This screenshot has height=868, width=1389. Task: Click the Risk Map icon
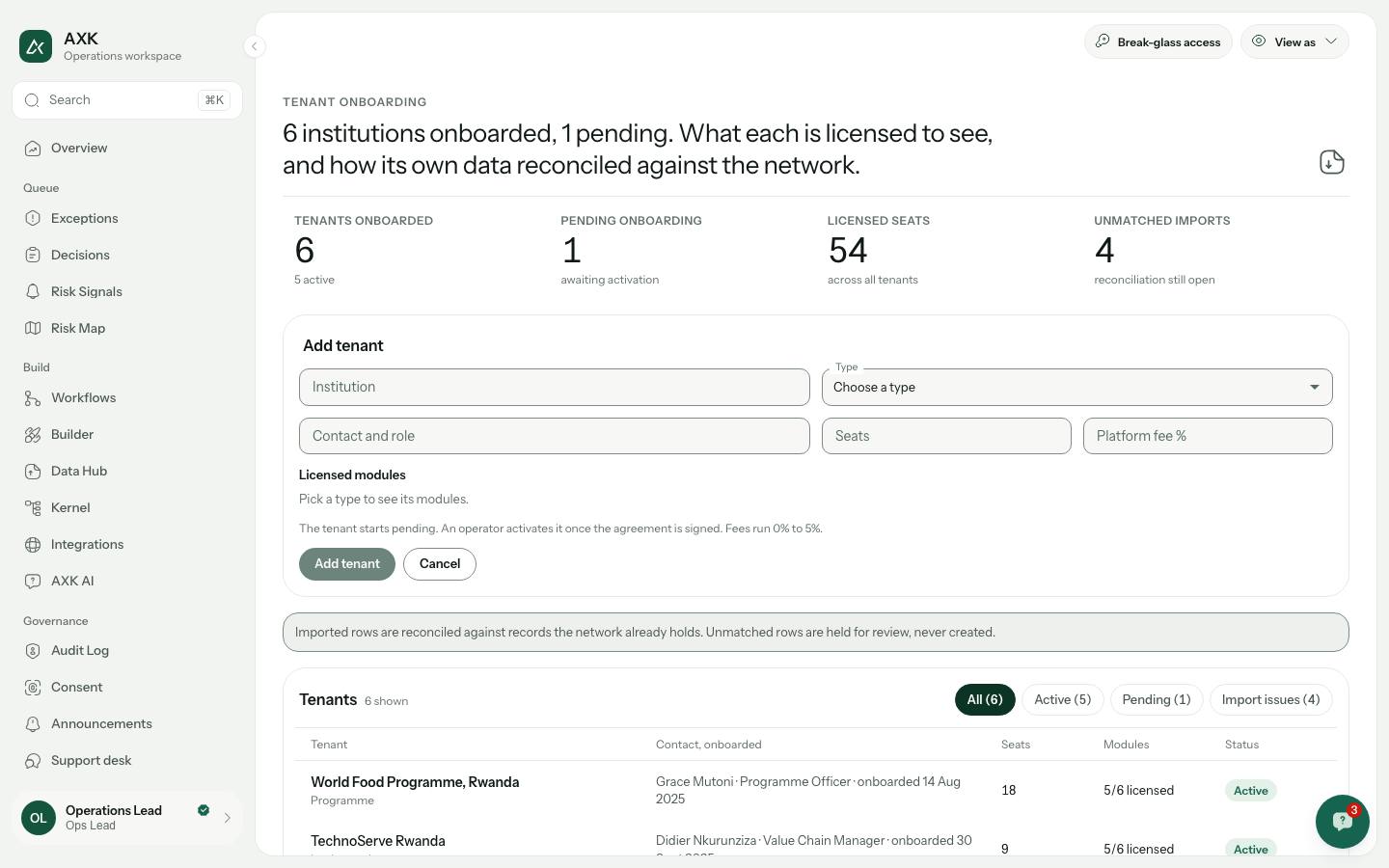click(x=33, y=329)
